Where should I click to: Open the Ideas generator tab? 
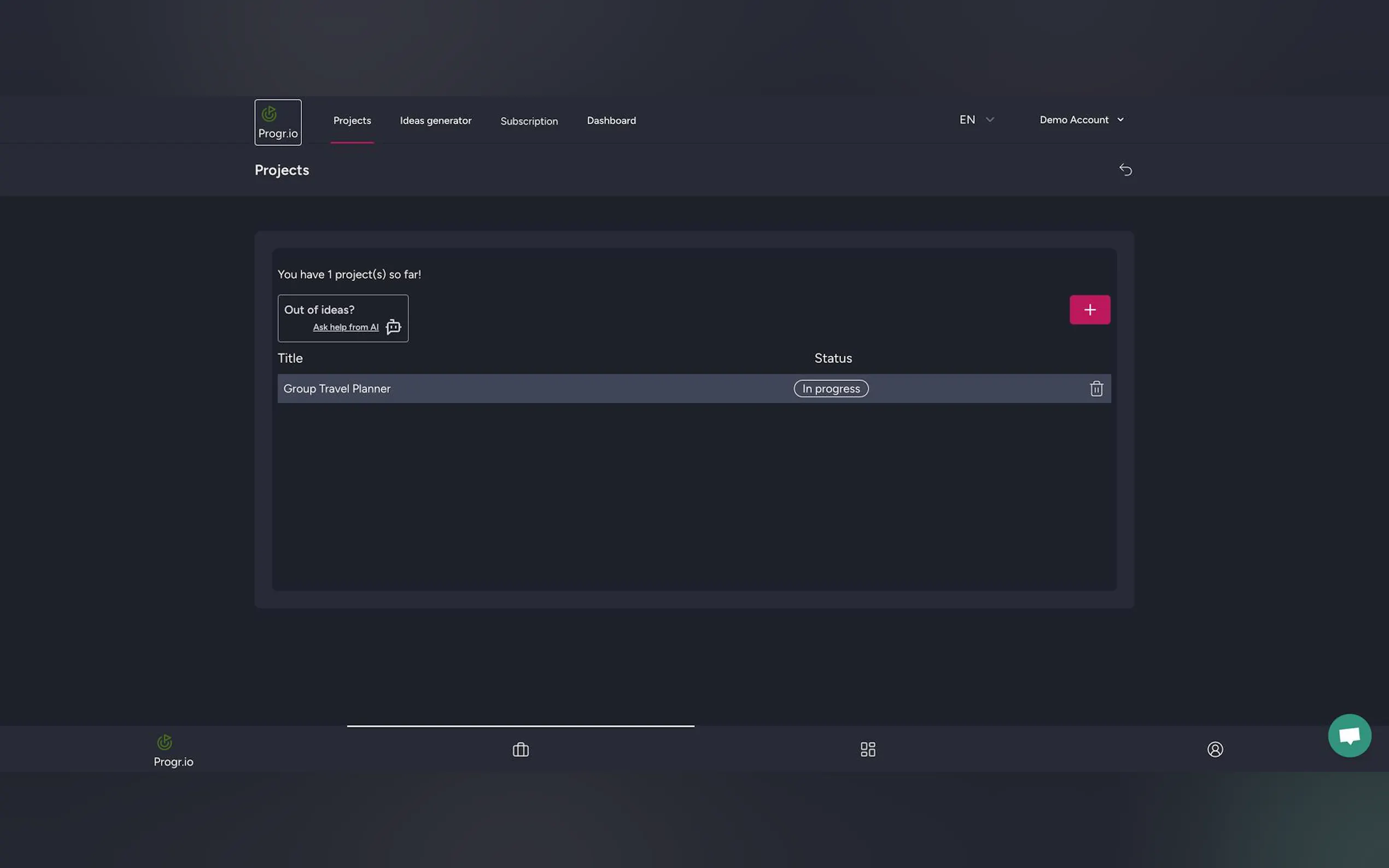pyautogui.click(x=435, y=121)
